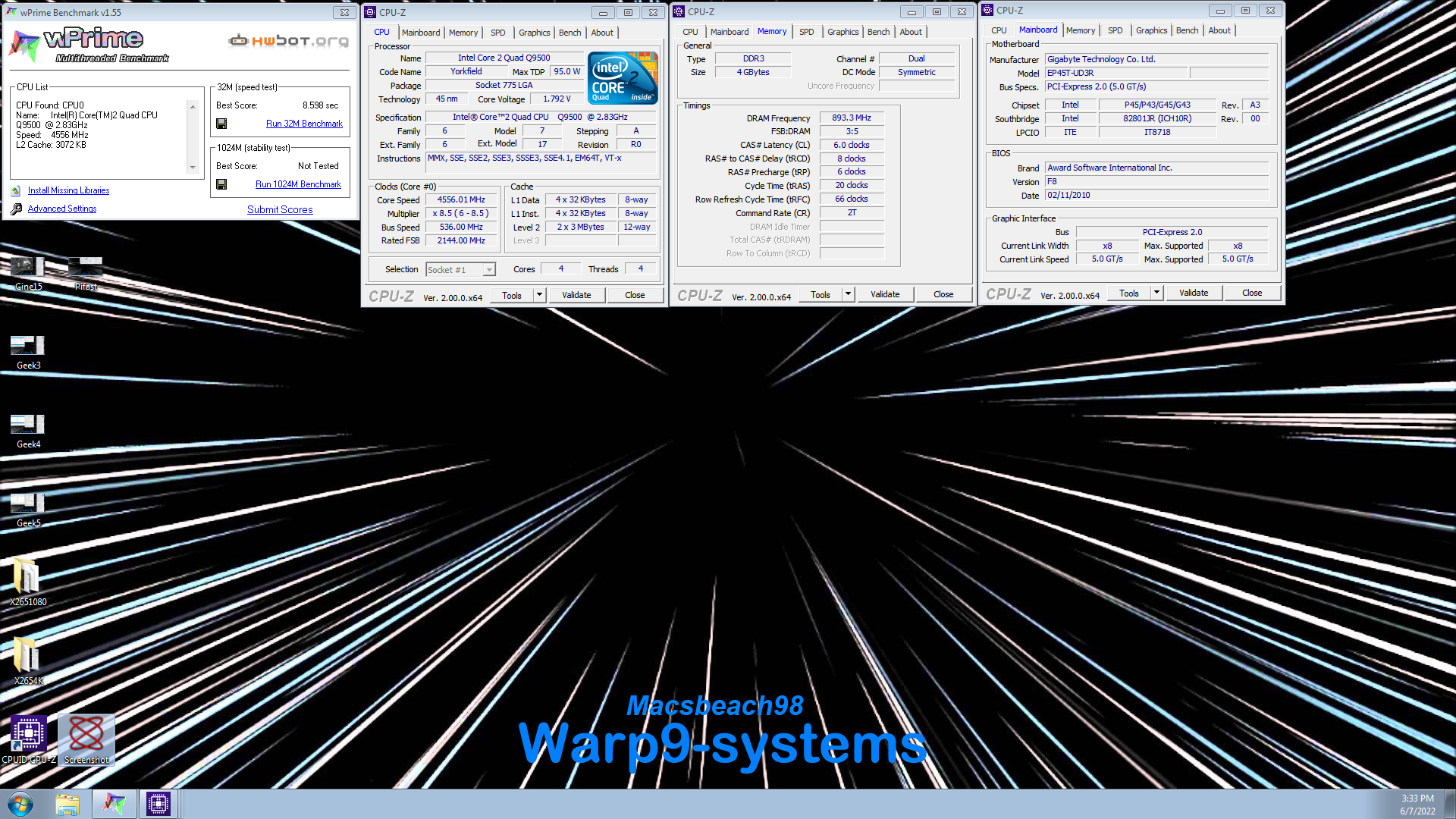Click the Advanced Settings wrench icon
1456x819 pixels.
16,209
